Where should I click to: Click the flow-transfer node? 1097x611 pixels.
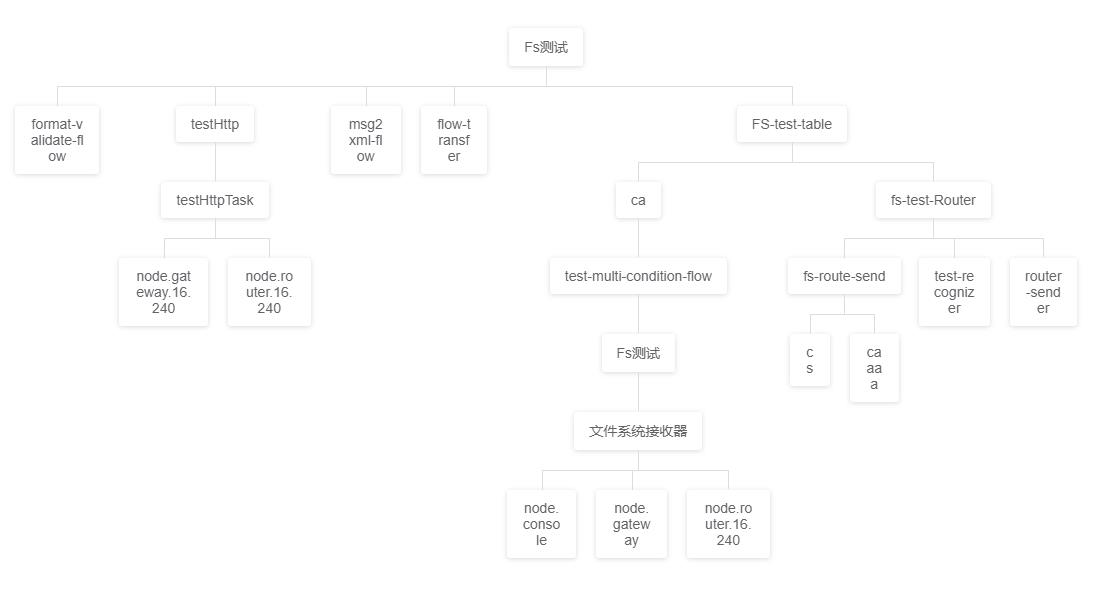pos(453,140)
